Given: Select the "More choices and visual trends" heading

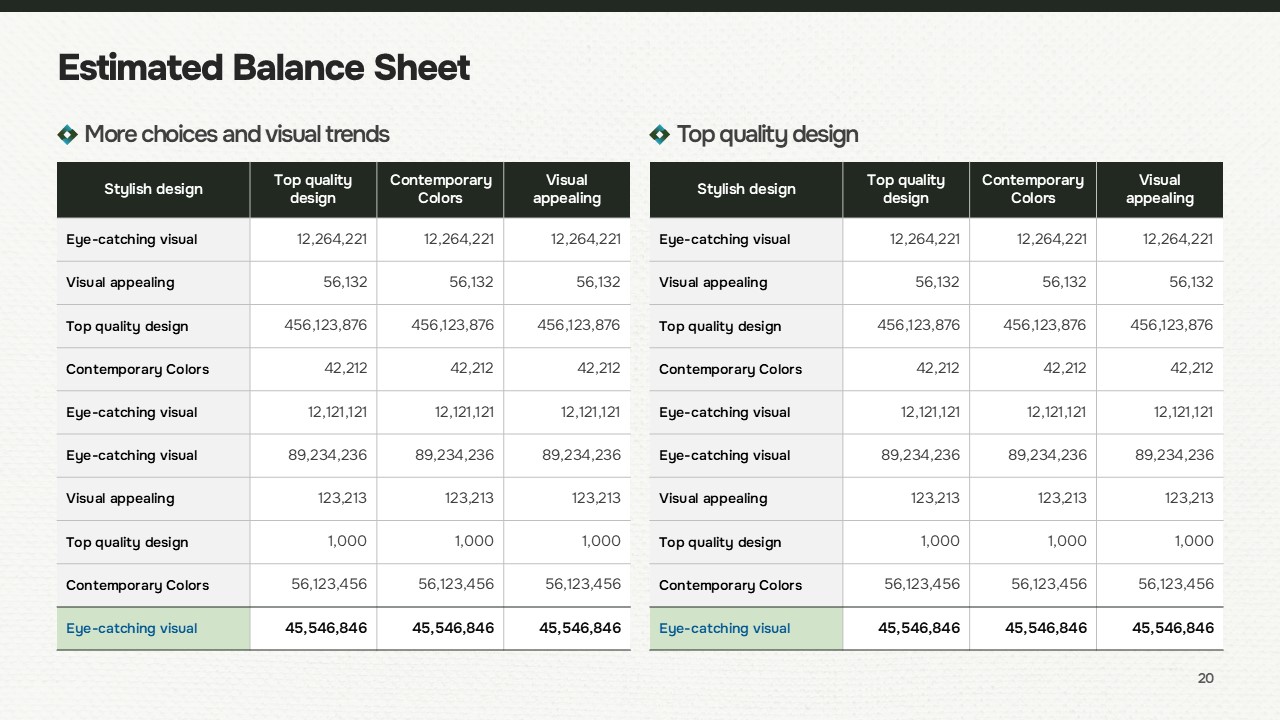Looking at the screenshot, I should click(x=237, y=134).
